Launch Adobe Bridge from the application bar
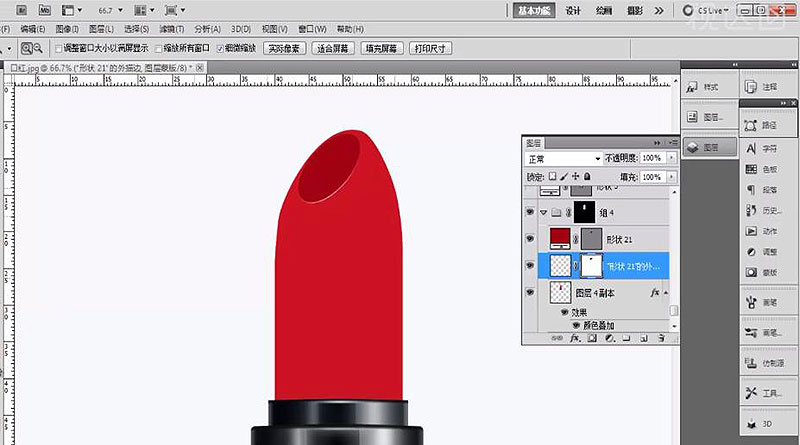 (x=21, y=10)
